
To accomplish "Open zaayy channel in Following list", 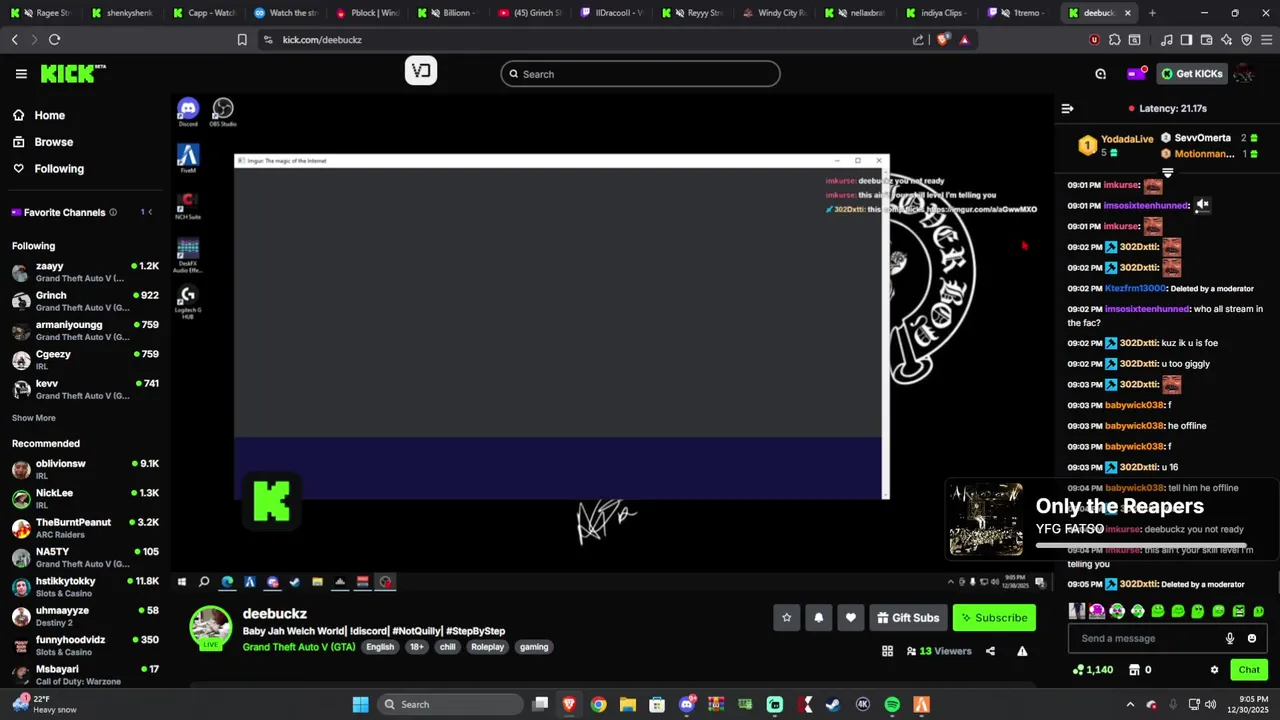I will [85, 272].
